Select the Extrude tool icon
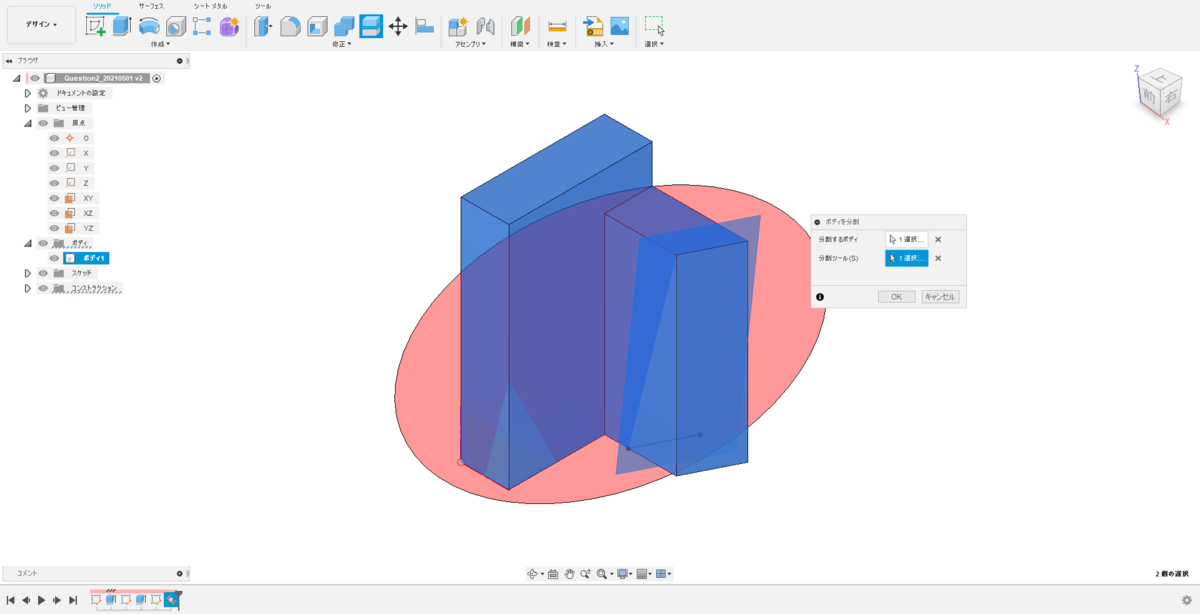Viewport: 1200px width, 614px height. 122,27
